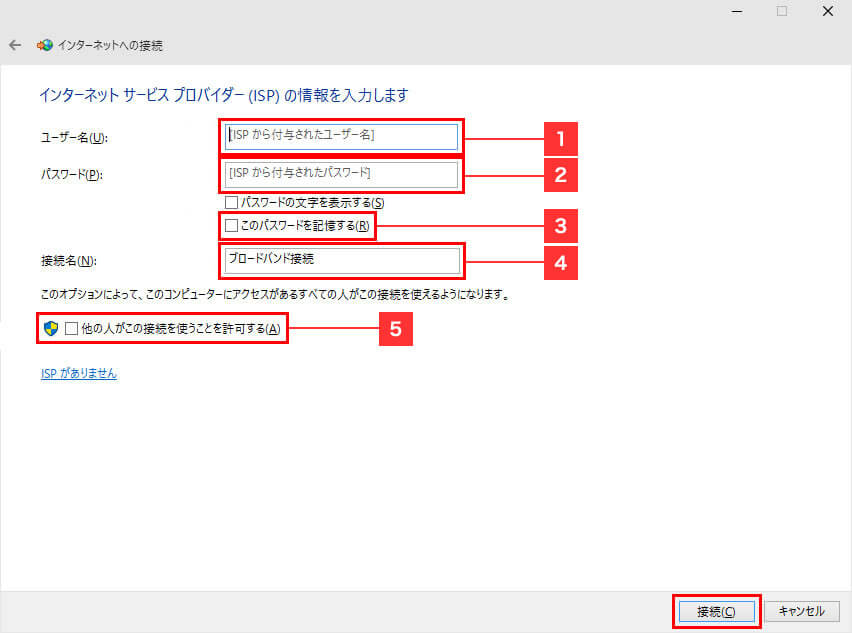Click the このオプションによって description text

(x=275, y=294)
